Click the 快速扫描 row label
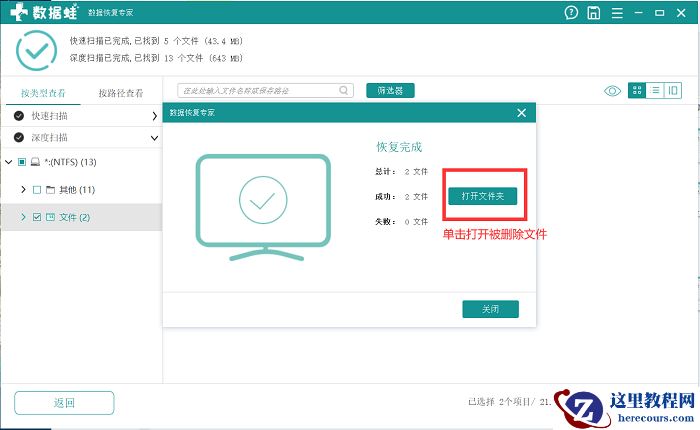This screenshot has width=700, height=430. pyautogui.click(x=49, y=116)
